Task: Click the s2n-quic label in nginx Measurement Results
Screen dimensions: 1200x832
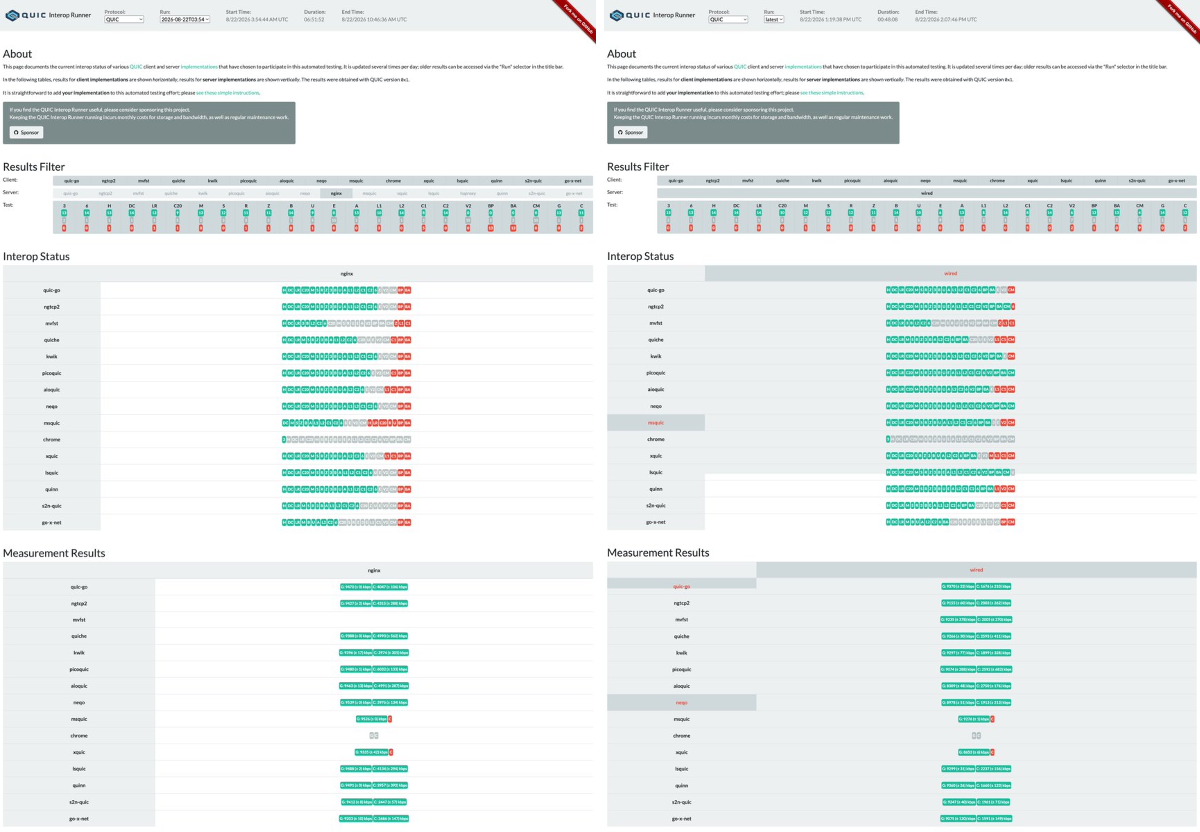Action: pos(79,802)
